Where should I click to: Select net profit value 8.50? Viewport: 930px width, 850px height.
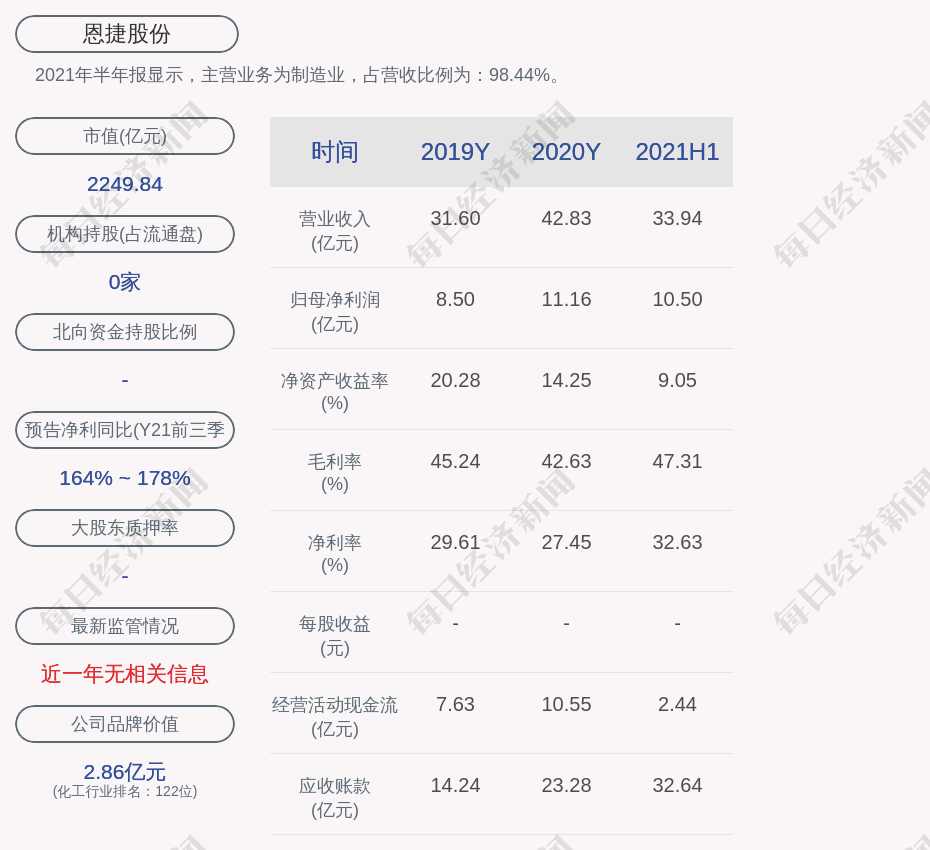tap(455, 299)
